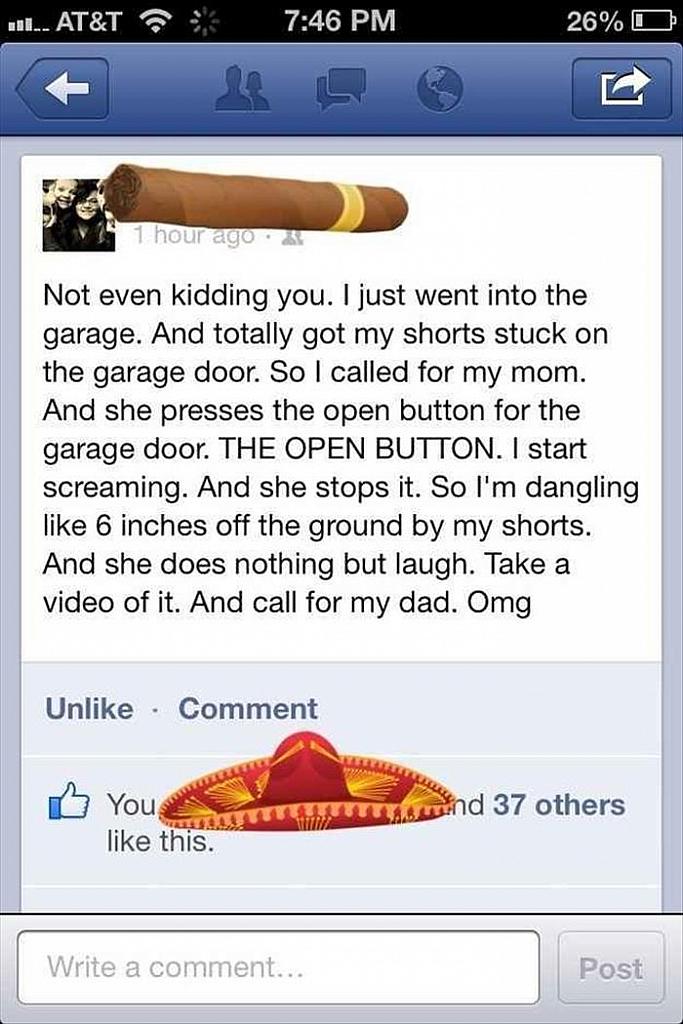The width and height of the screenshot is (683, 1024).
Task: Open the notifications globe icon
Action: point(440,89)
